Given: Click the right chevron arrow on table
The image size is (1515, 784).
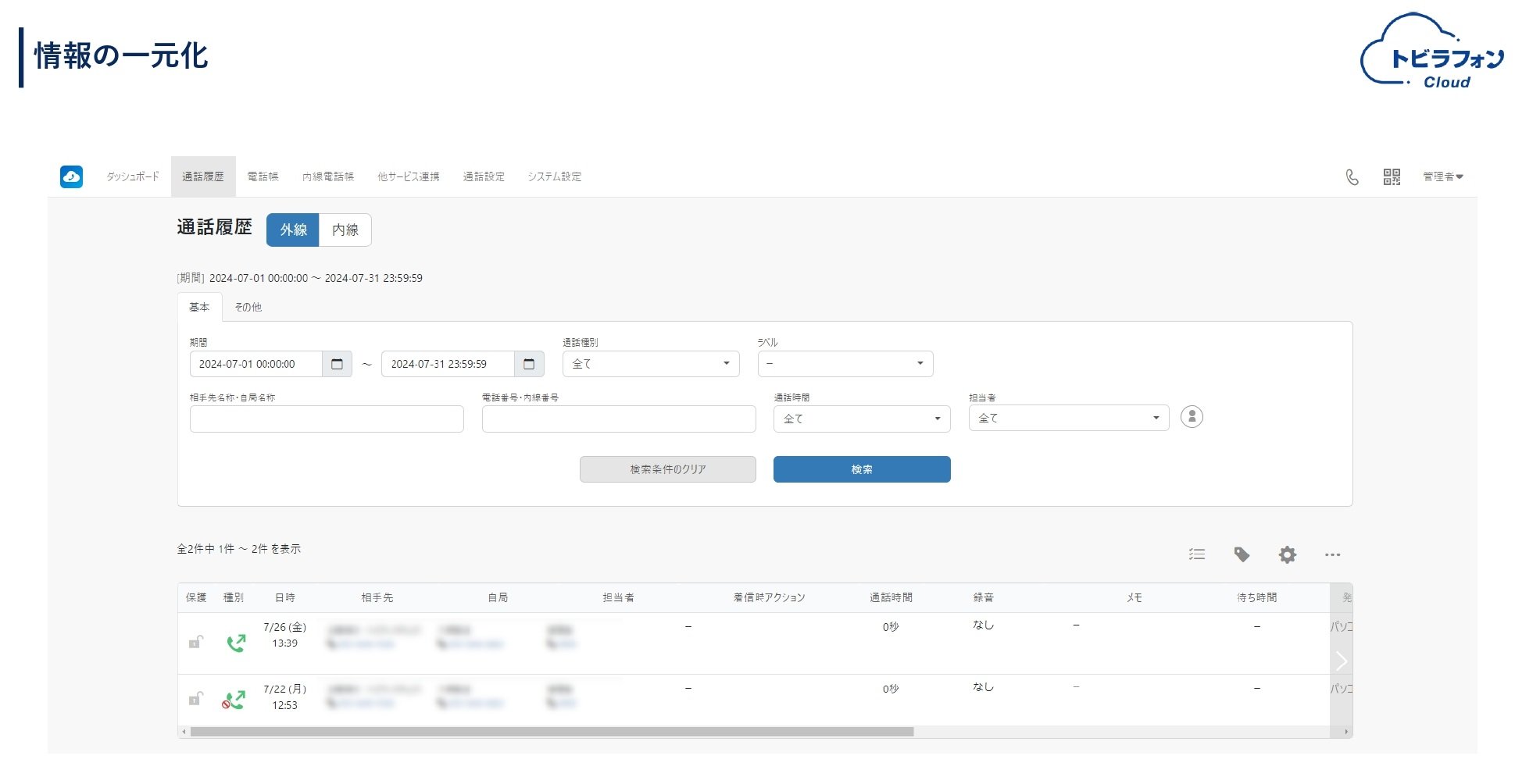Looking at the screenshot, I should [x=1342, y=661].
